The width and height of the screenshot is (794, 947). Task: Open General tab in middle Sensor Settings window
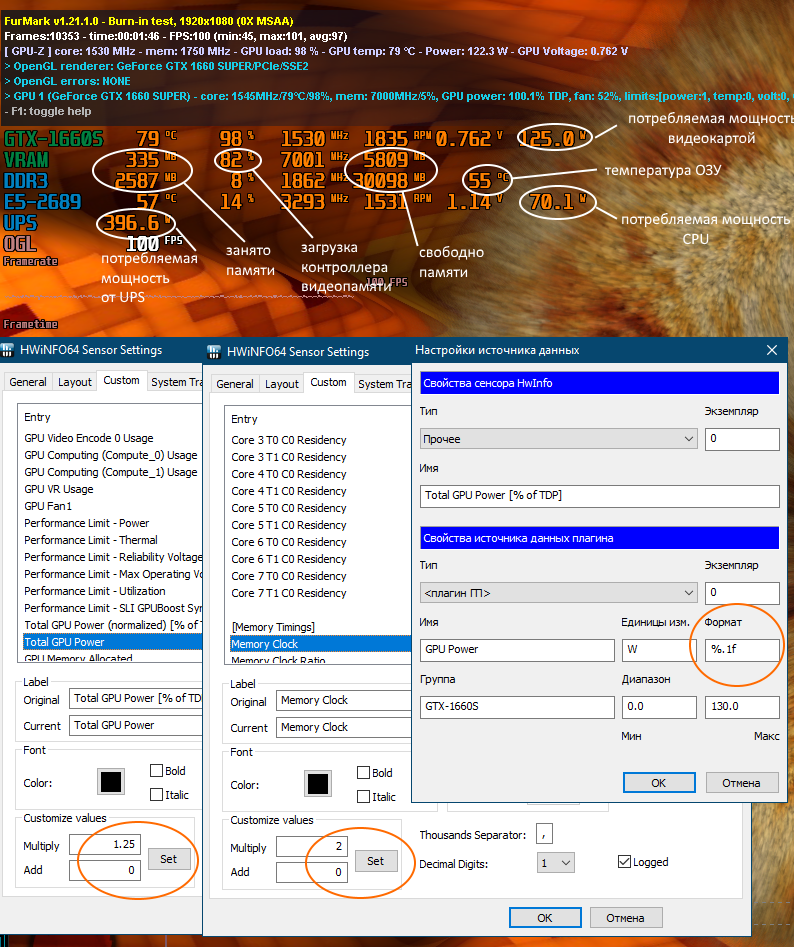click(x=235, y=384)
